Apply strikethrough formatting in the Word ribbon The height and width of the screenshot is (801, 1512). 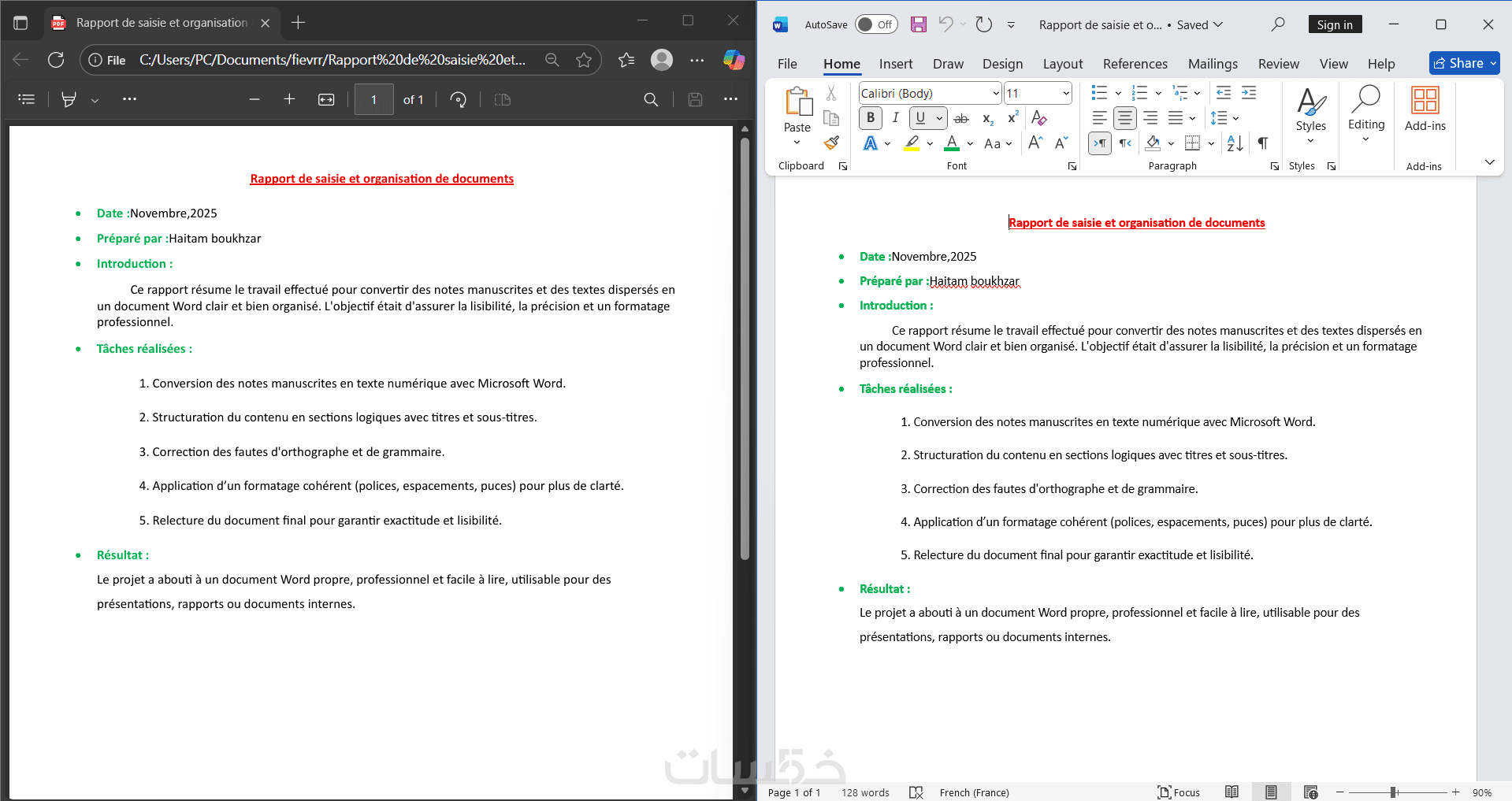(961, 118)
